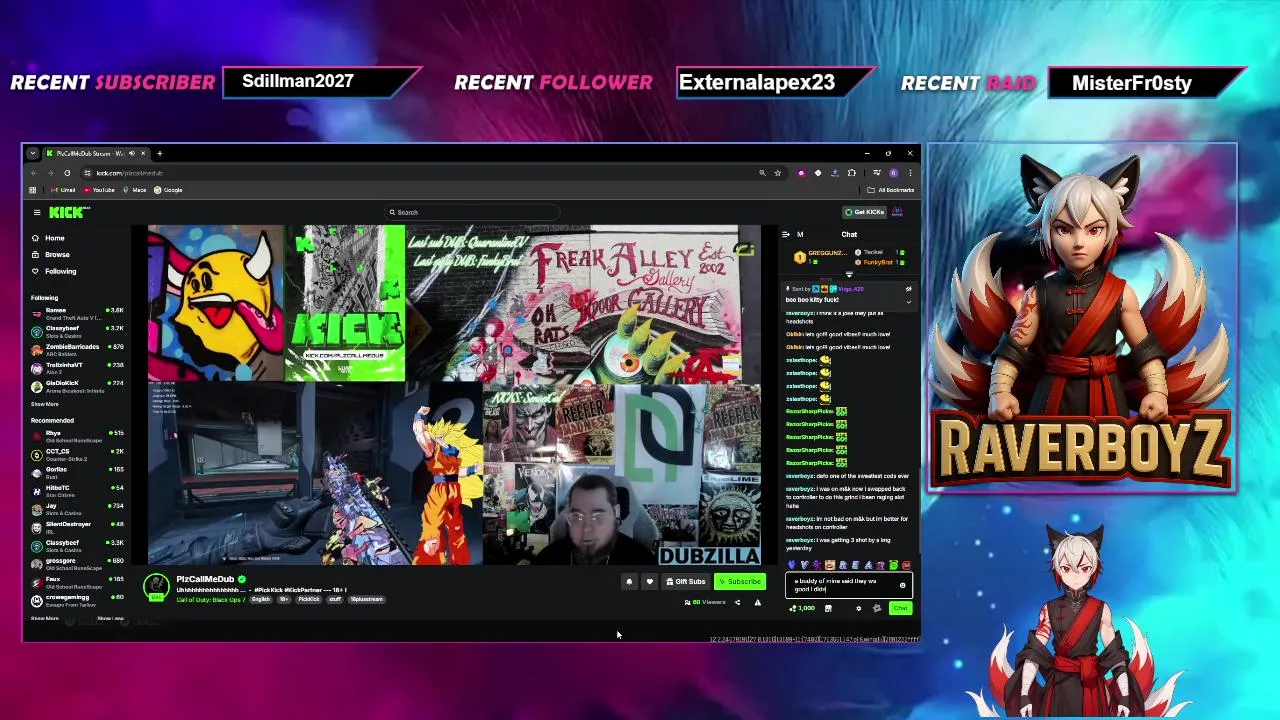Select Gorilac in Recommended channels
Image resolution: width=1280 pixels, height=720 pixels.
[x=78, y=473]
